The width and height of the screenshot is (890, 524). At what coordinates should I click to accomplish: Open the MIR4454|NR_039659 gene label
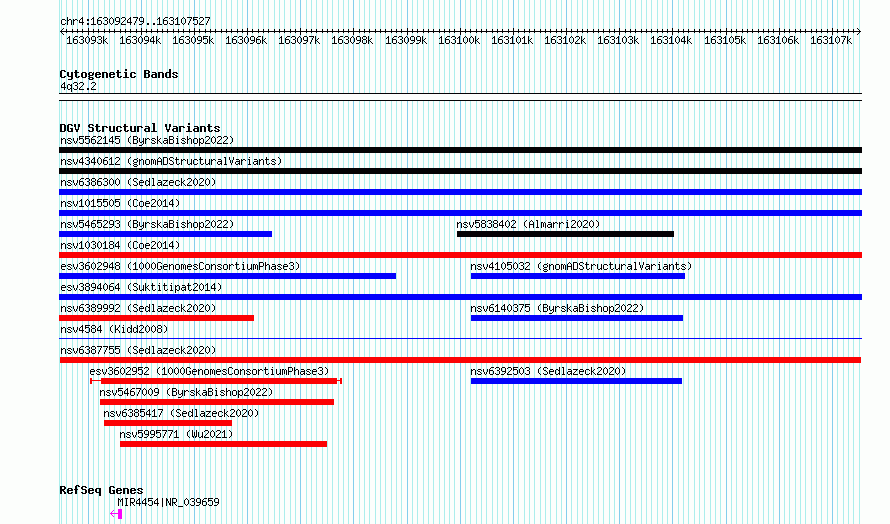tap(168, 502)
